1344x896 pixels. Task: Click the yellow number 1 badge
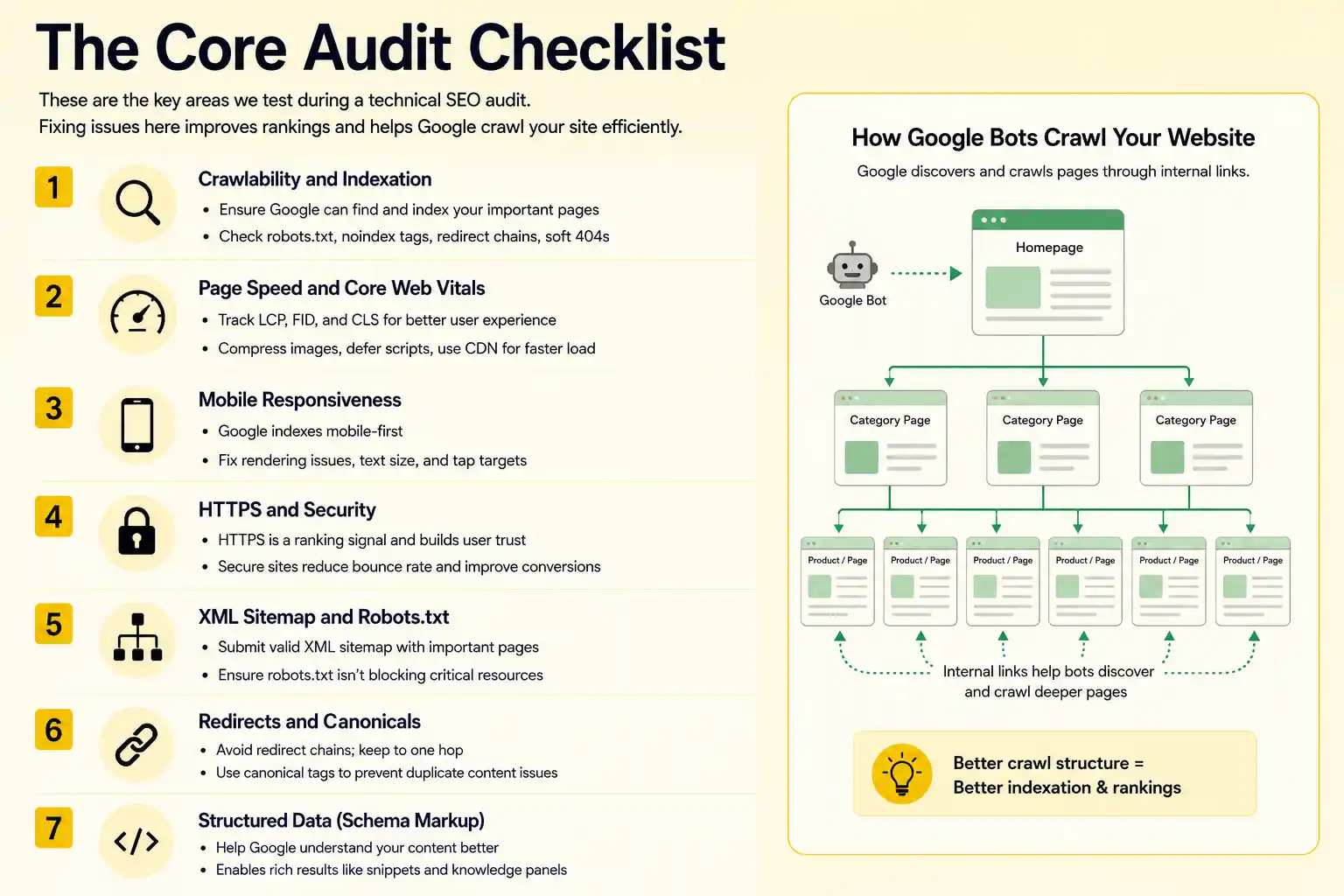[x=53, y=187]
